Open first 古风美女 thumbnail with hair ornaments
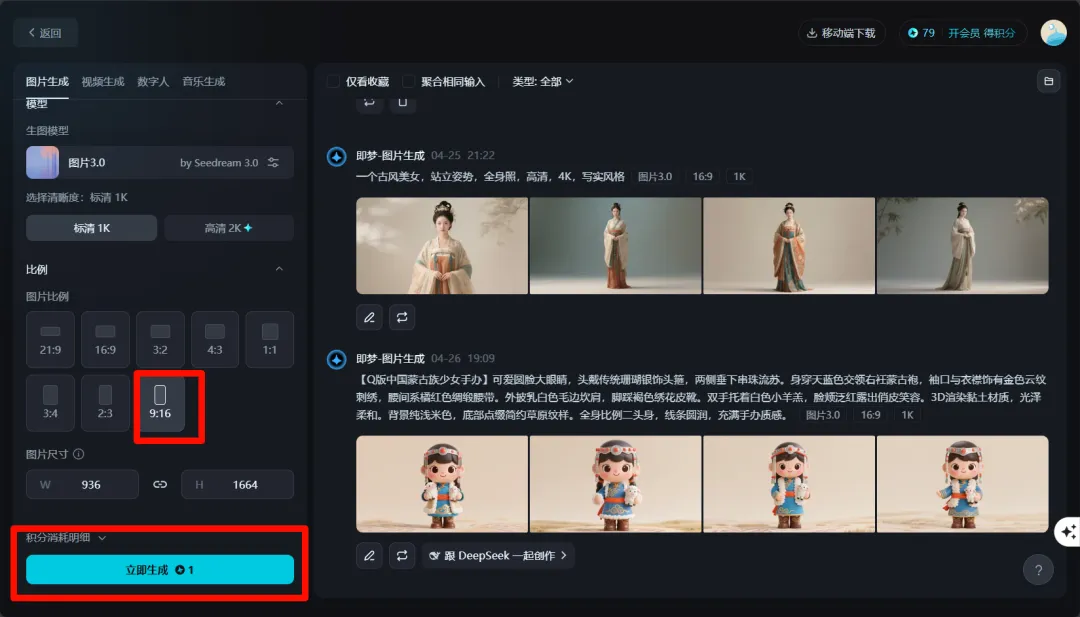Viewport: 1080px width, 617px height. (442, 246)
